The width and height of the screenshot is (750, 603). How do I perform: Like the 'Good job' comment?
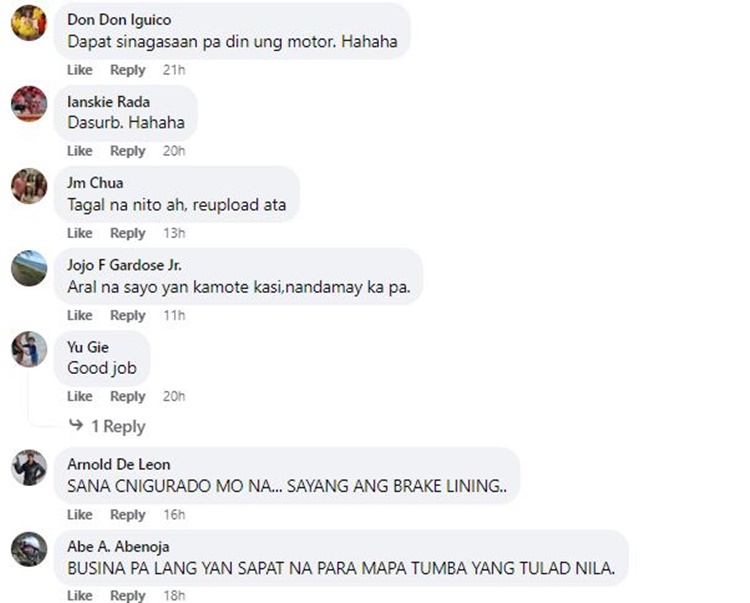coord(79,396)
